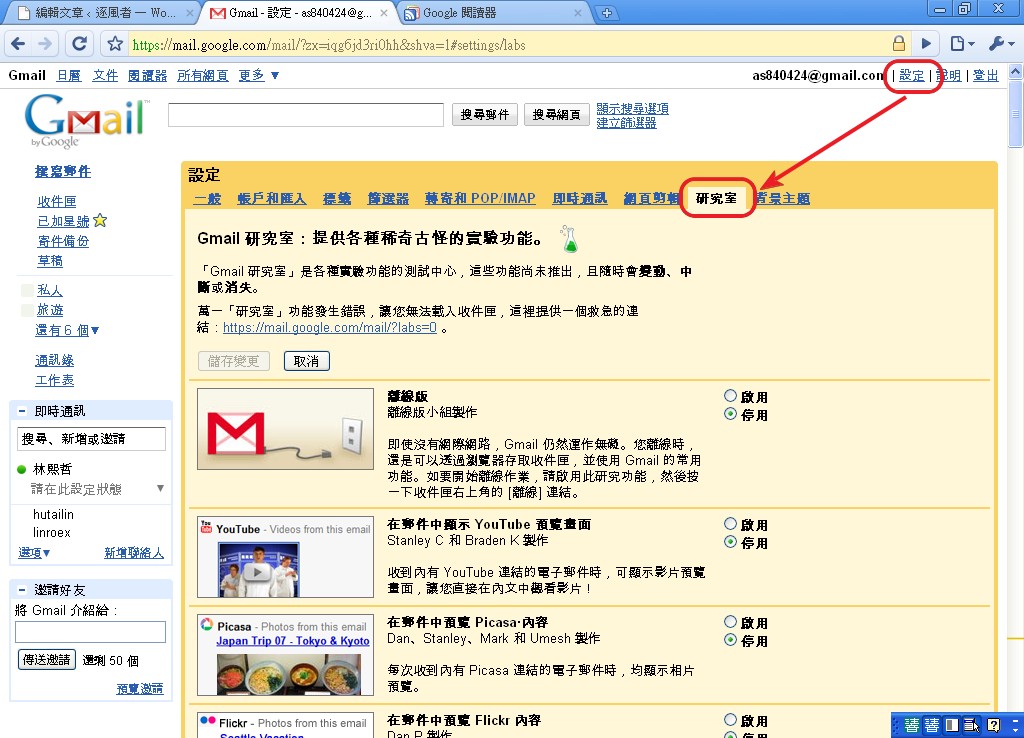Open the 轉寄和 POP/IMAP settings tab
The image size is (1024, 738).
coord(480,199)
